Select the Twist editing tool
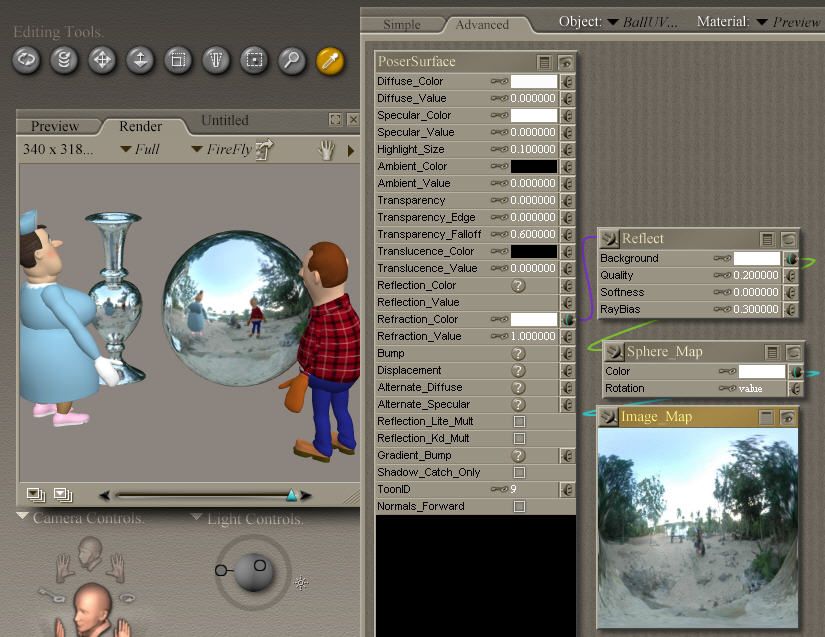This screenshot has height=637, width=825. (64, 60)
